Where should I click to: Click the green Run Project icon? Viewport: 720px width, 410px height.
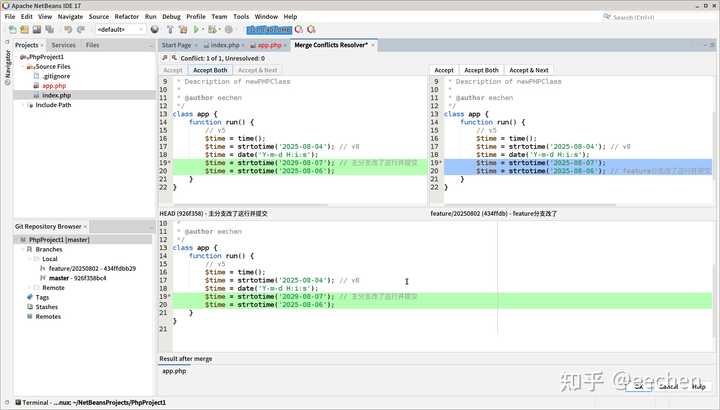pyautogui.click(x=197, y=29)
